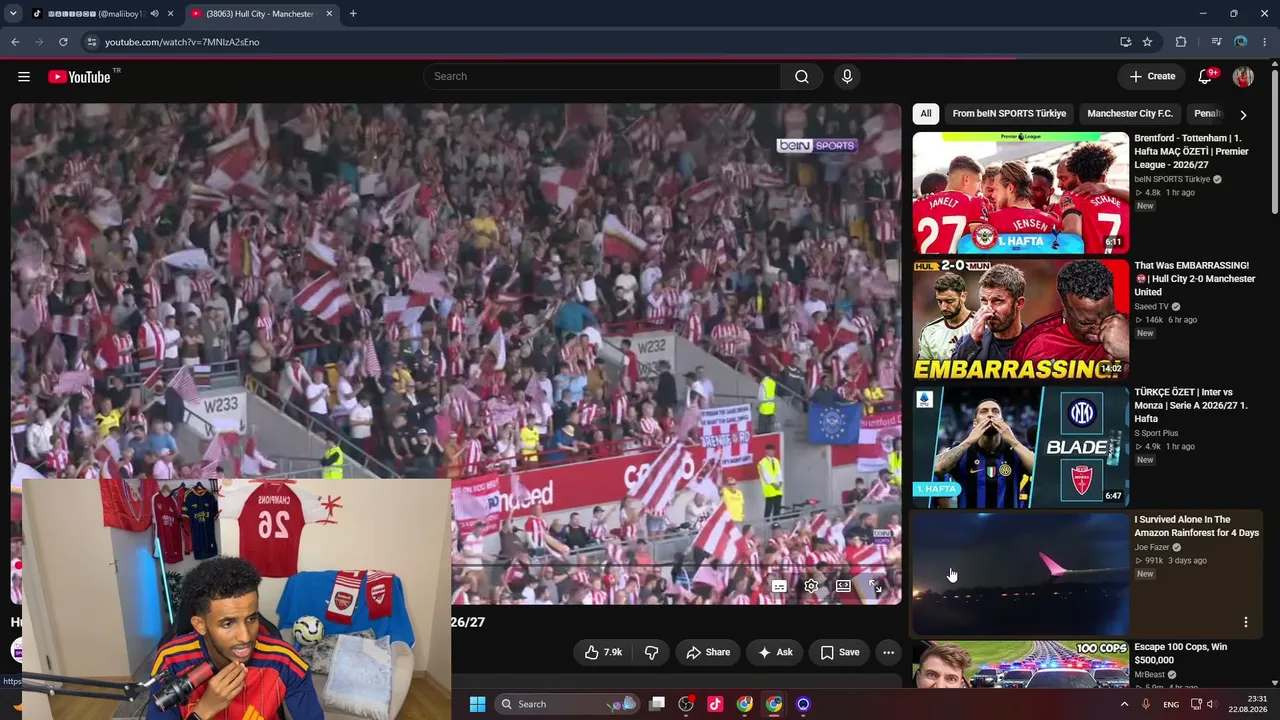Select the All filter chip

pyautogui.click(x=926, y=114)
